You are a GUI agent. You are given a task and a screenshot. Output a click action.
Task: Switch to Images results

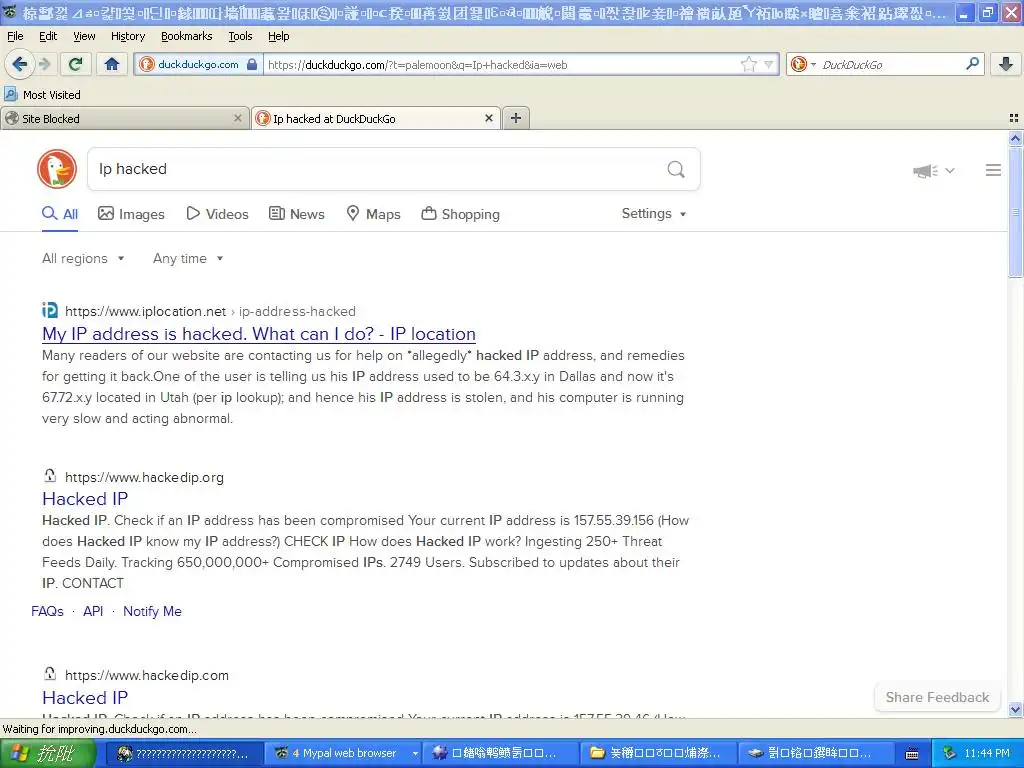click(131, 214)
